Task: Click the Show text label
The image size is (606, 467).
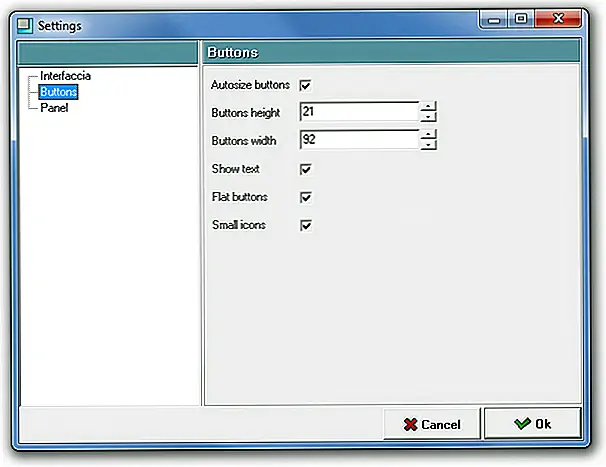Action: [x=236, y=169]
